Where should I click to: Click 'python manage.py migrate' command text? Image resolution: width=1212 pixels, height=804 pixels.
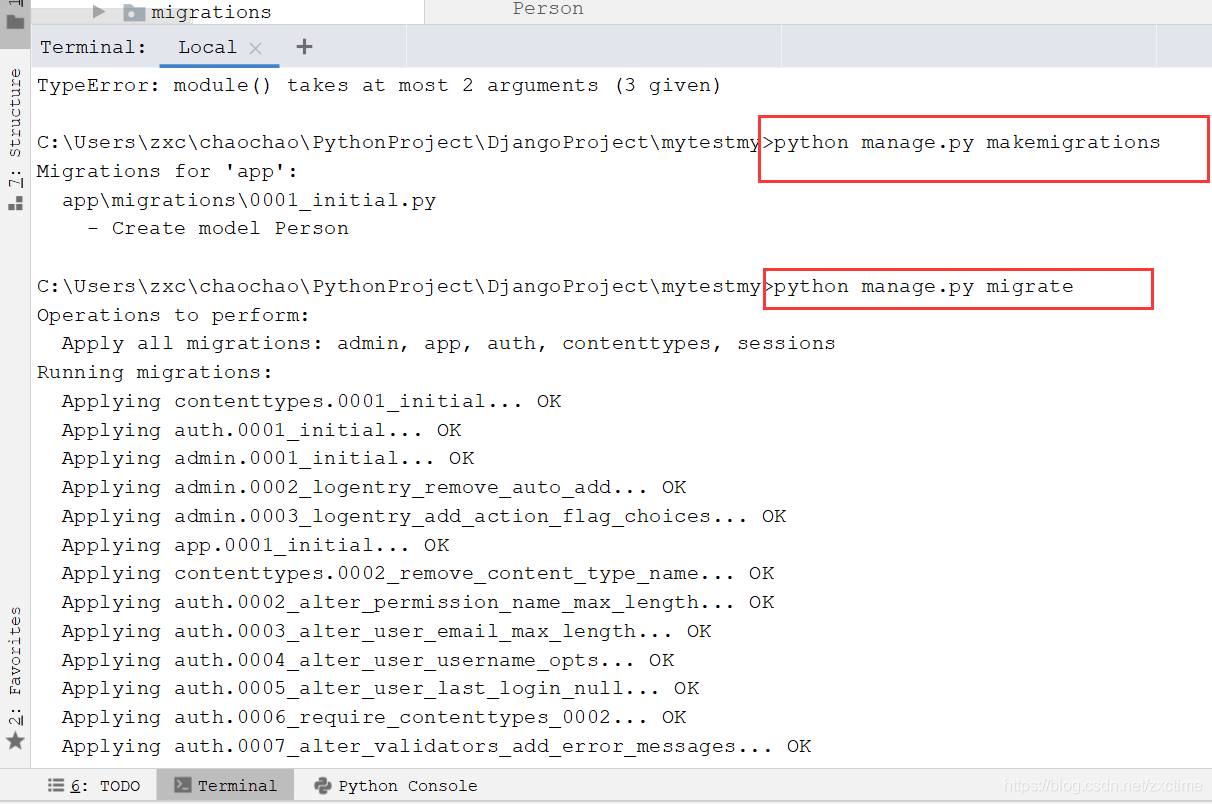(923, 287)
